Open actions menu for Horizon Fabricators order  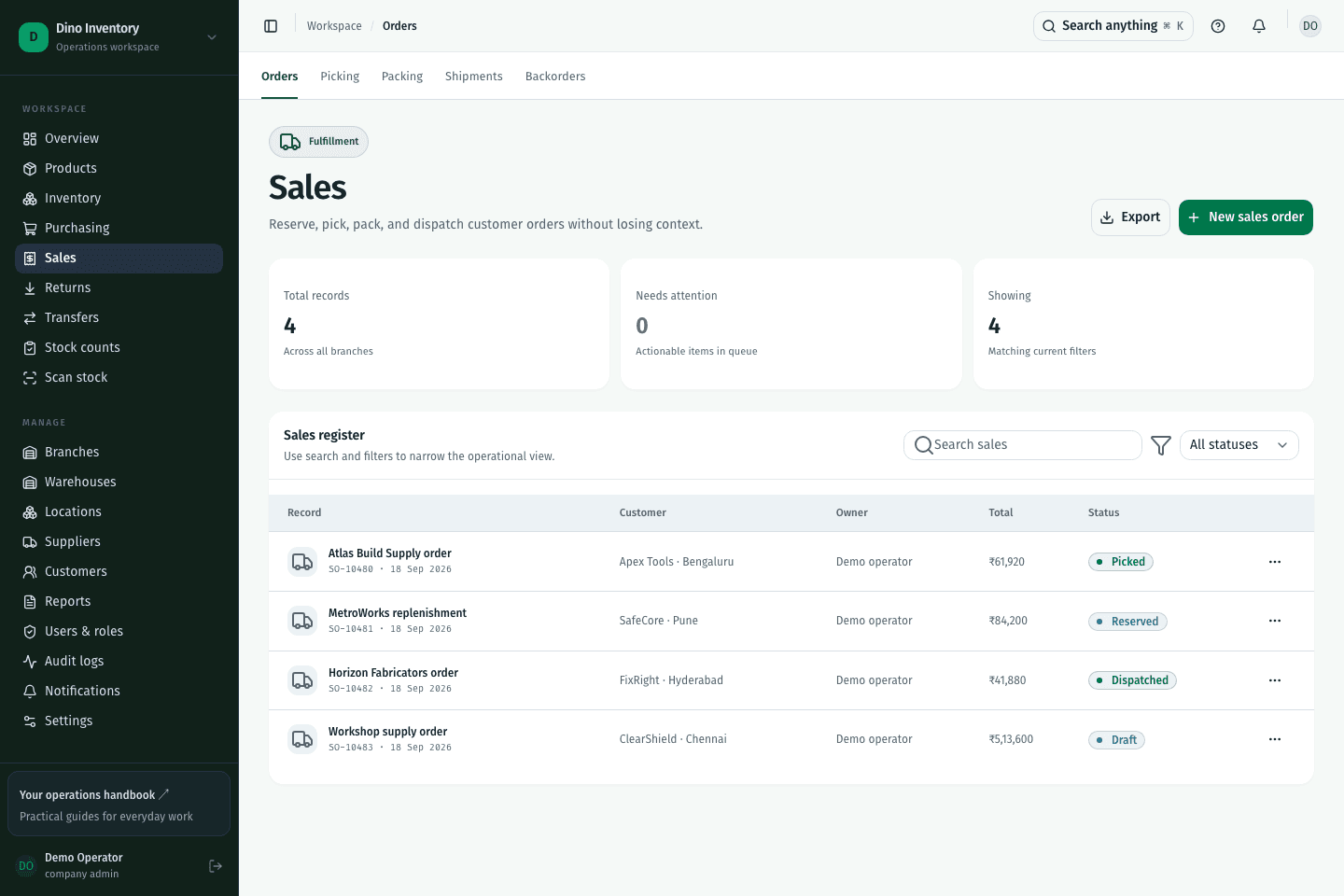pyautogui.click(x=1275, y=680)
